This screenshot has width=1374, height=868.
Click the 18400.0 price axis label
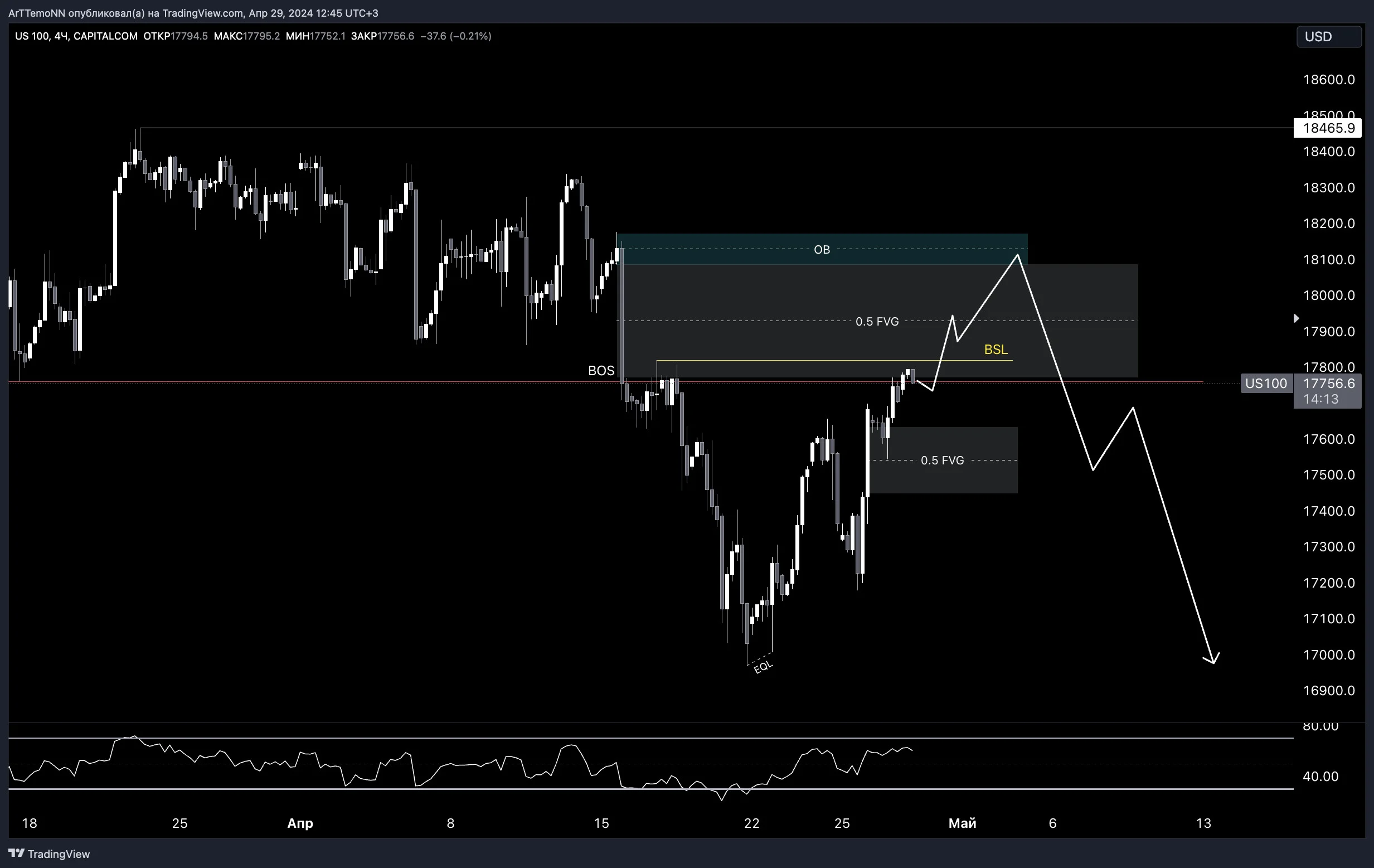1329,151
